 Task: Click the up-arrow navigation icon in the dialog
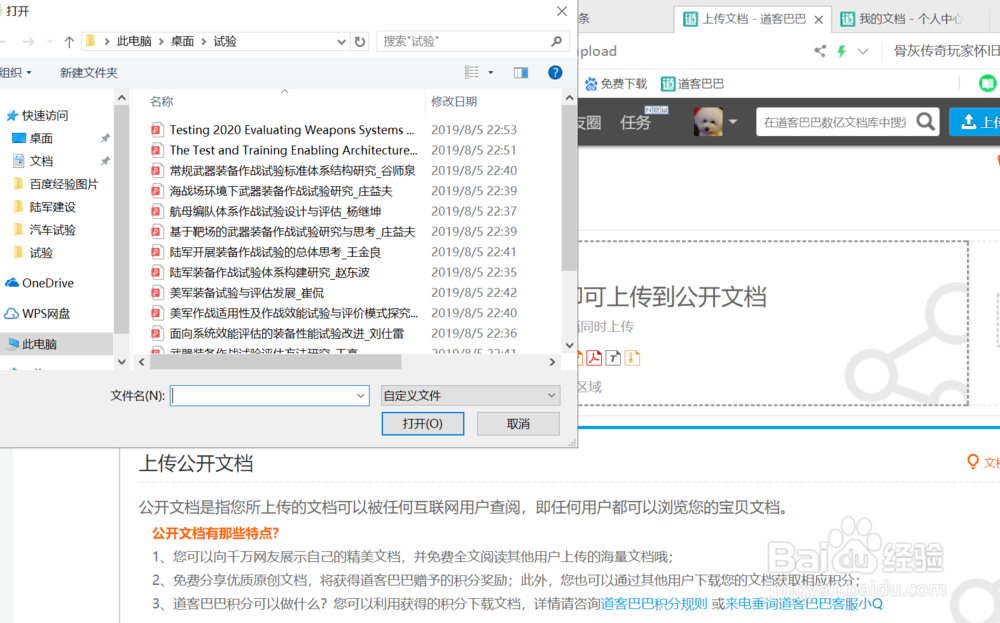[68, 41]
